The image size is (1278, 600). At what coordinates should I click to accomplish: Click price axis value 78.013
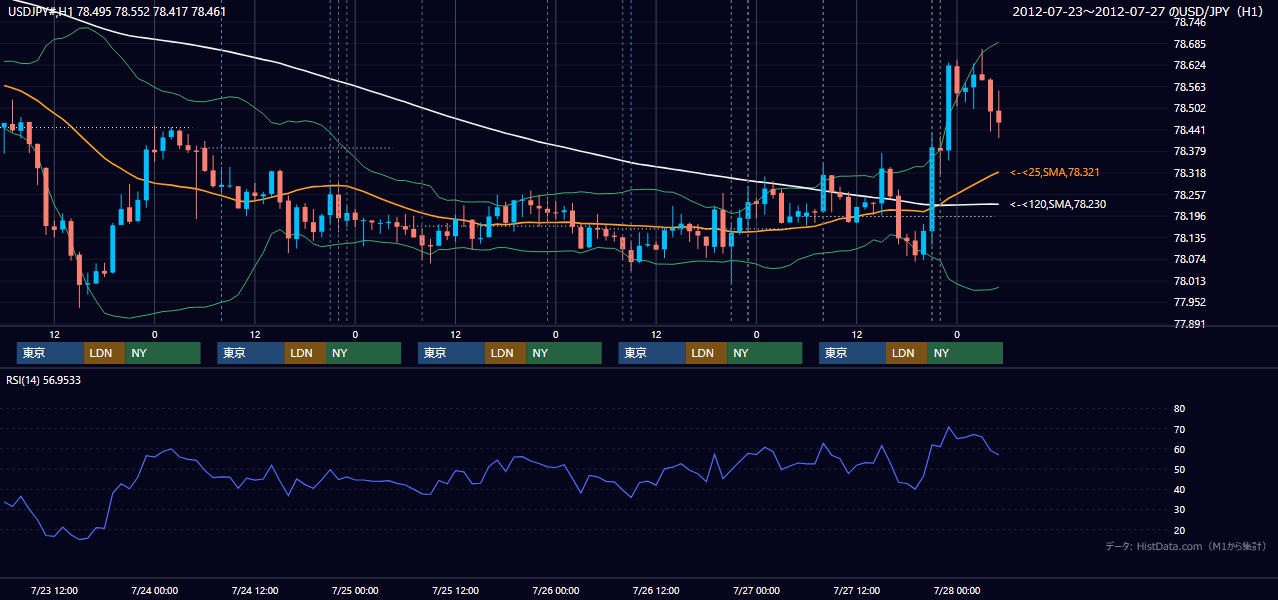(1189, 281)
